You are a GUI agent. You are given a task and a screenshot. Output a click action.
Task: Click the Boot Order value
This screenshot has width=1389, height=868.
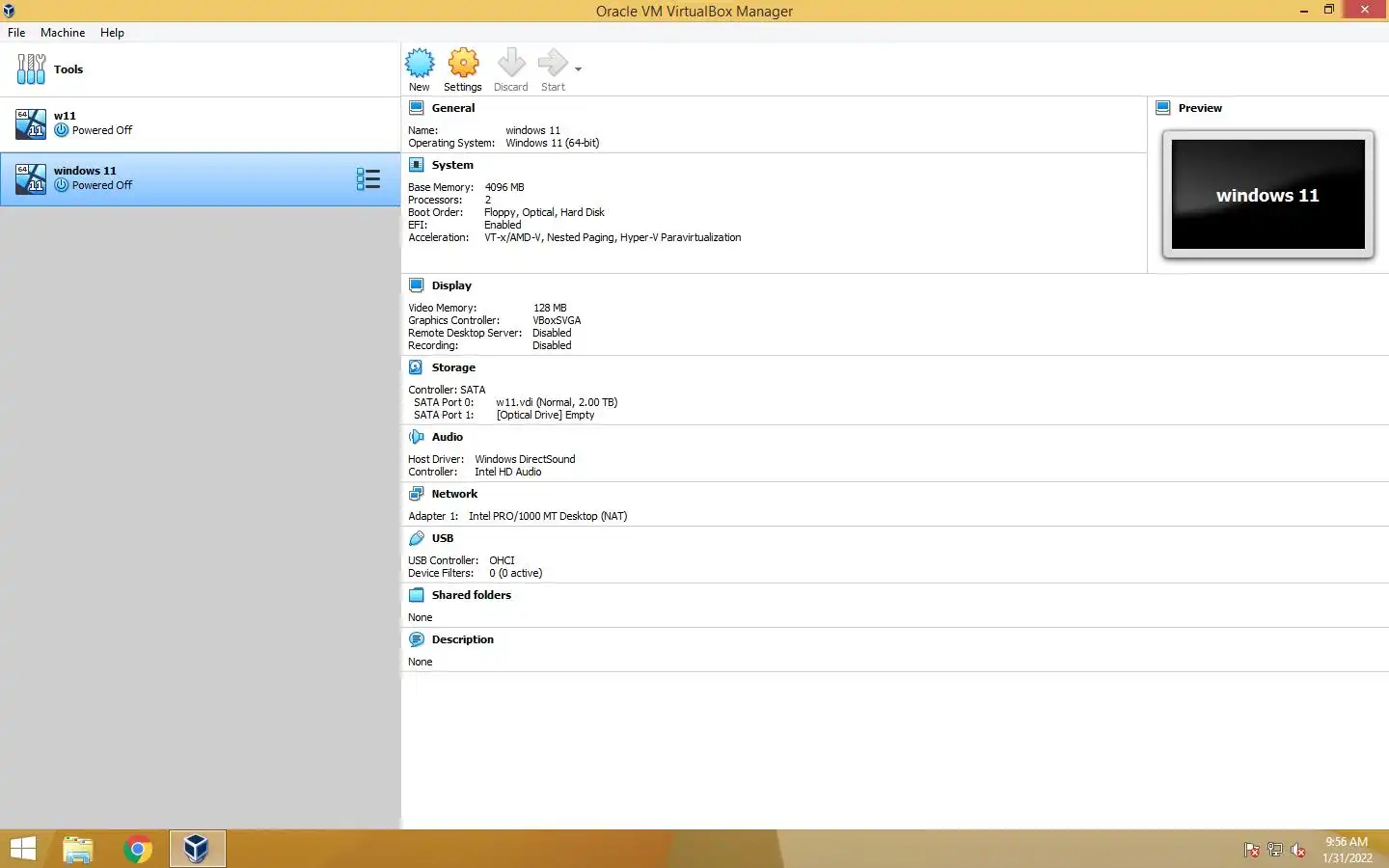pyautogui.click(x=544, y=212)
